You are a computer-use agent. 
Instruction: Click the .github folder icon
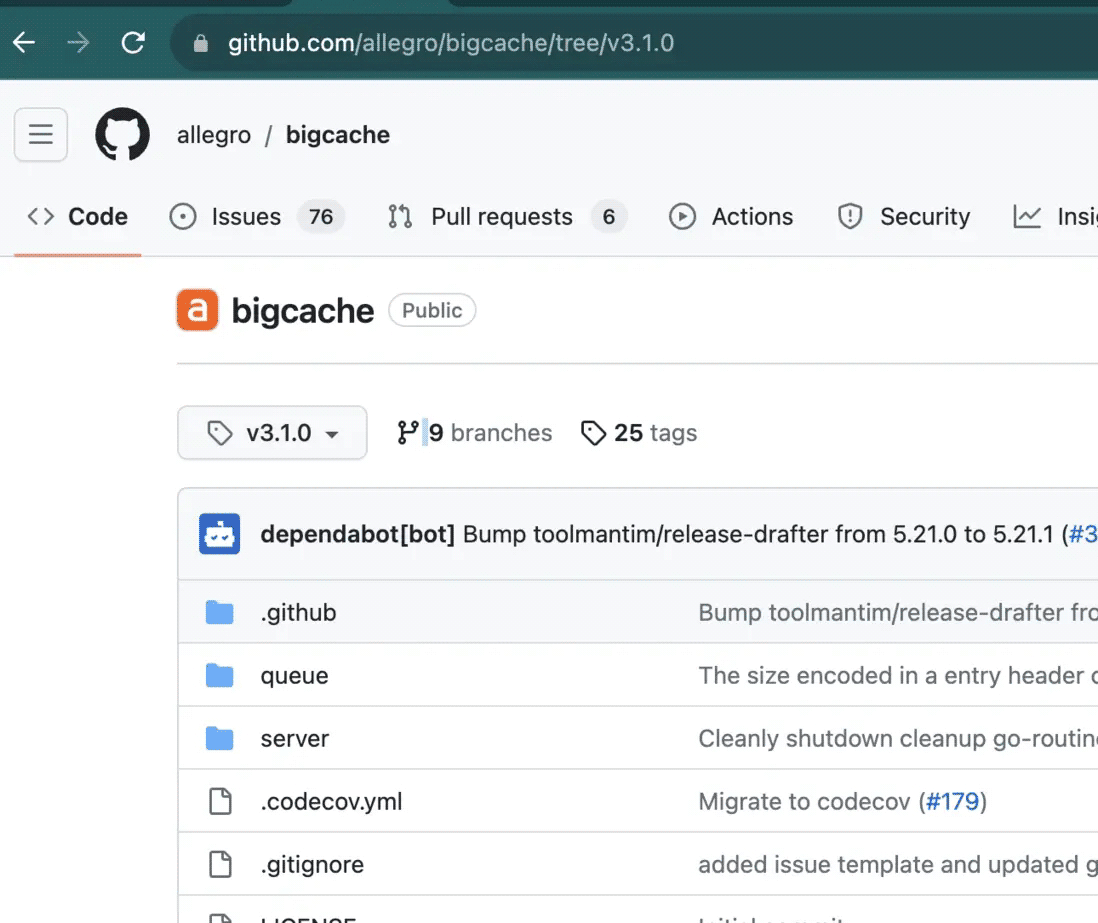click(x=220, y=612)
